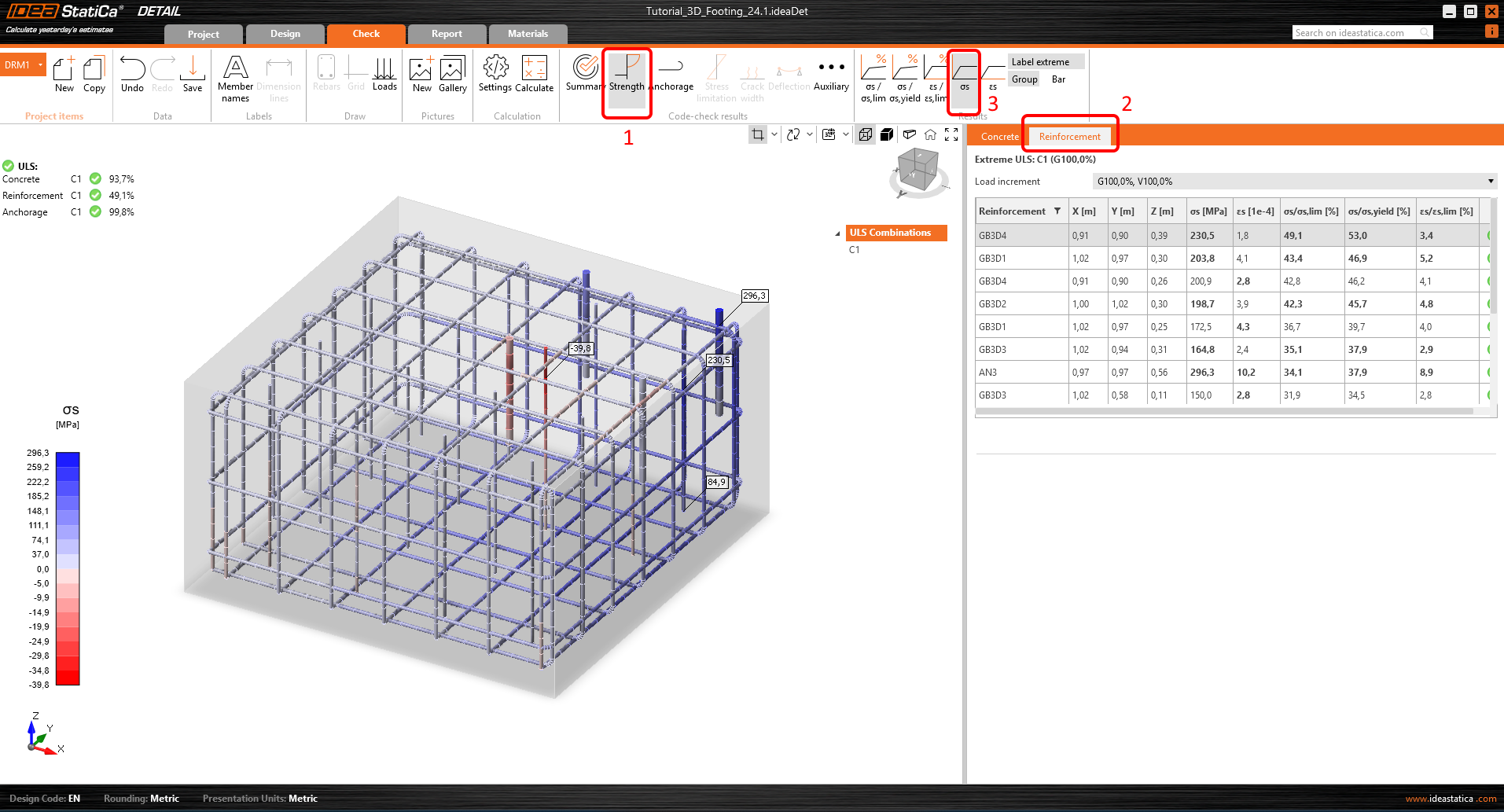Display the σs / σs,yield result
Viewport: 1504px width, 812px height.
(x=904, y=79)
